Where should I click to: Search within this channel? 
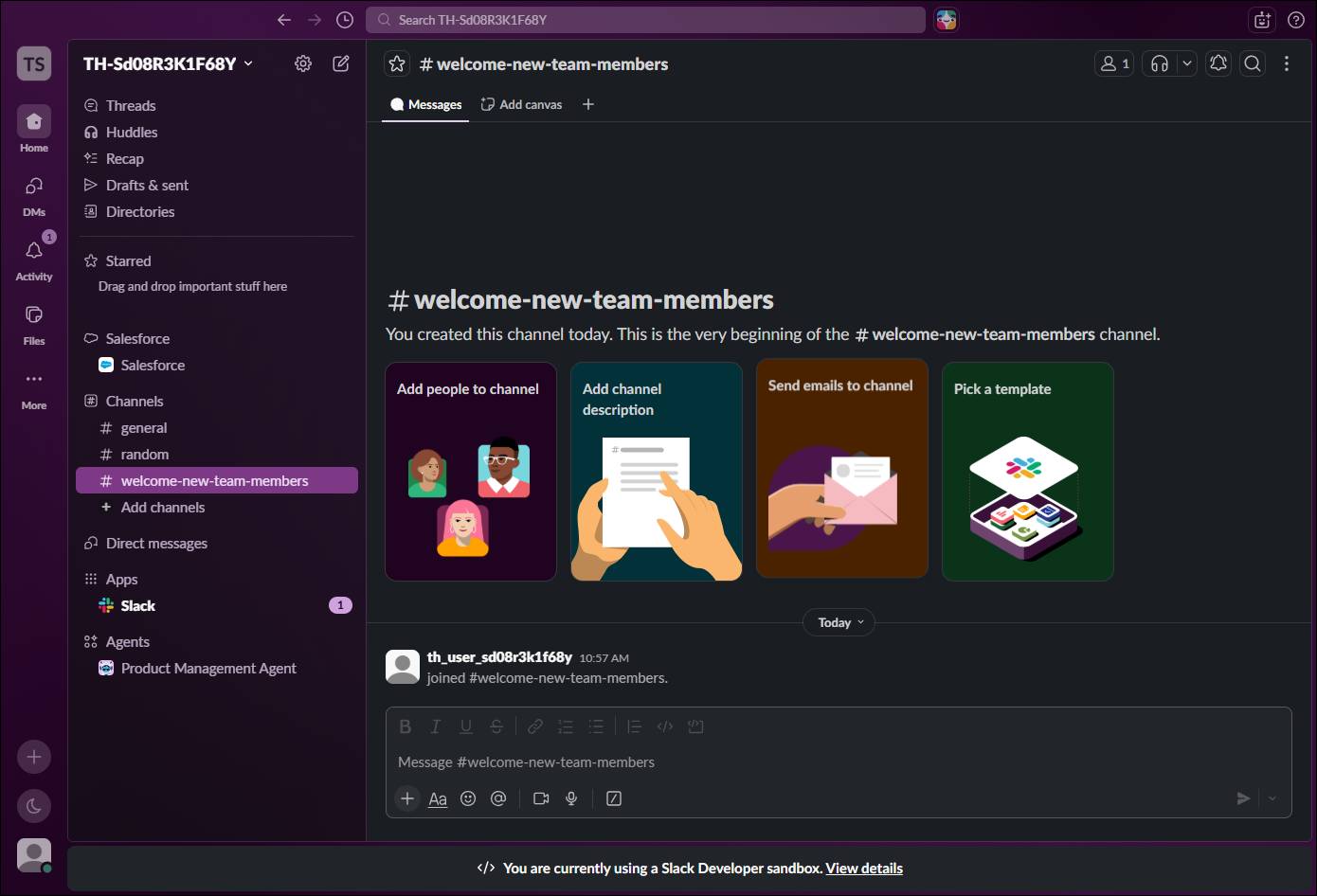1253,63
